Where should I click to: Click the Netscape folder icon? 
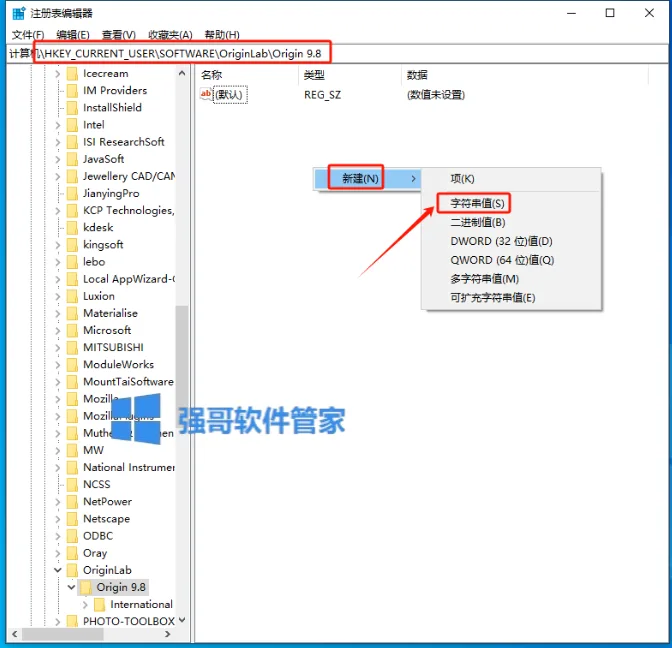point(72,519)
